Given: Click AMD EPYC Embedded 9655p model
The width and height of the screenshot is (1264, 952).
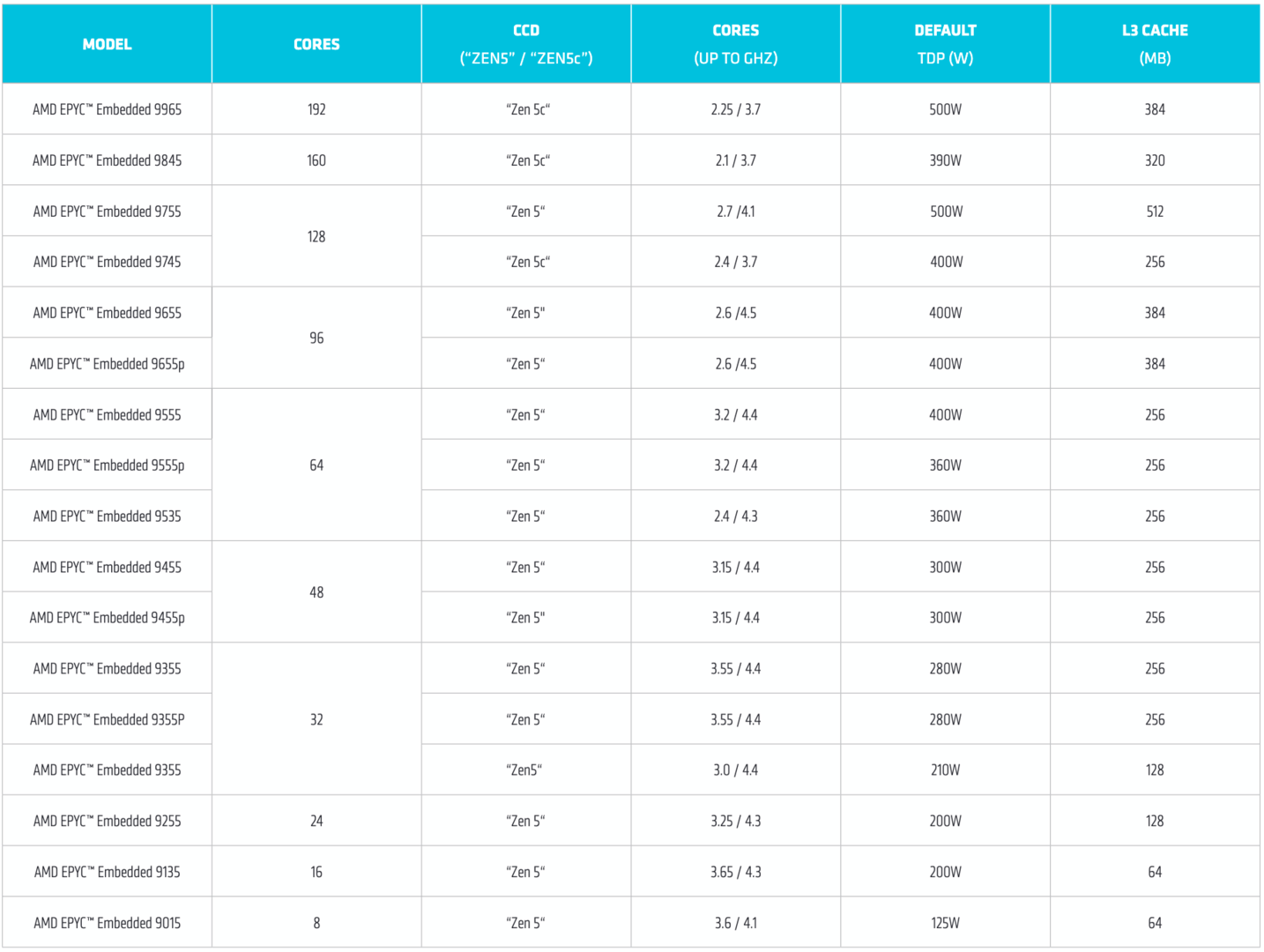Looking at the screenshot, I should [107, 364].
